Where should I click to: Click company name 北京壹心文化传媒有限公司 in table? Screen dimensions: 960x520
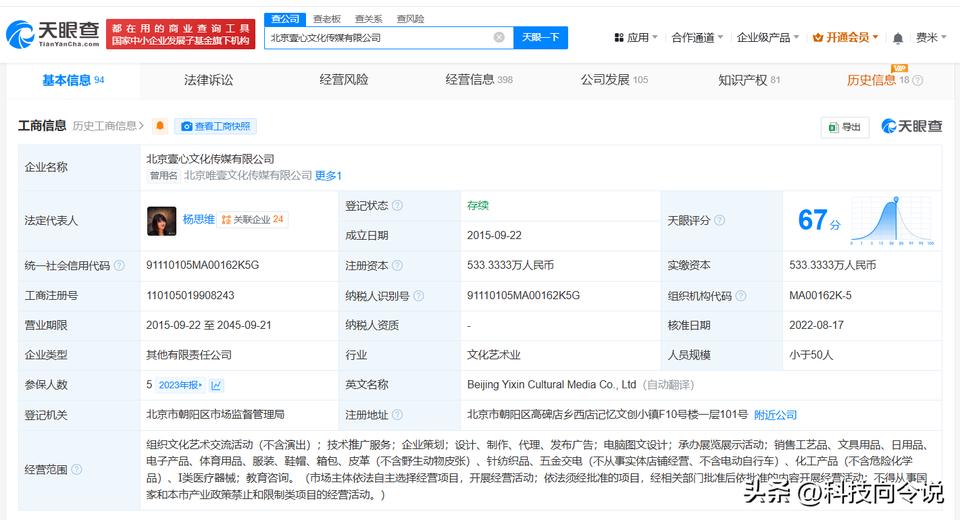(210, 159)
